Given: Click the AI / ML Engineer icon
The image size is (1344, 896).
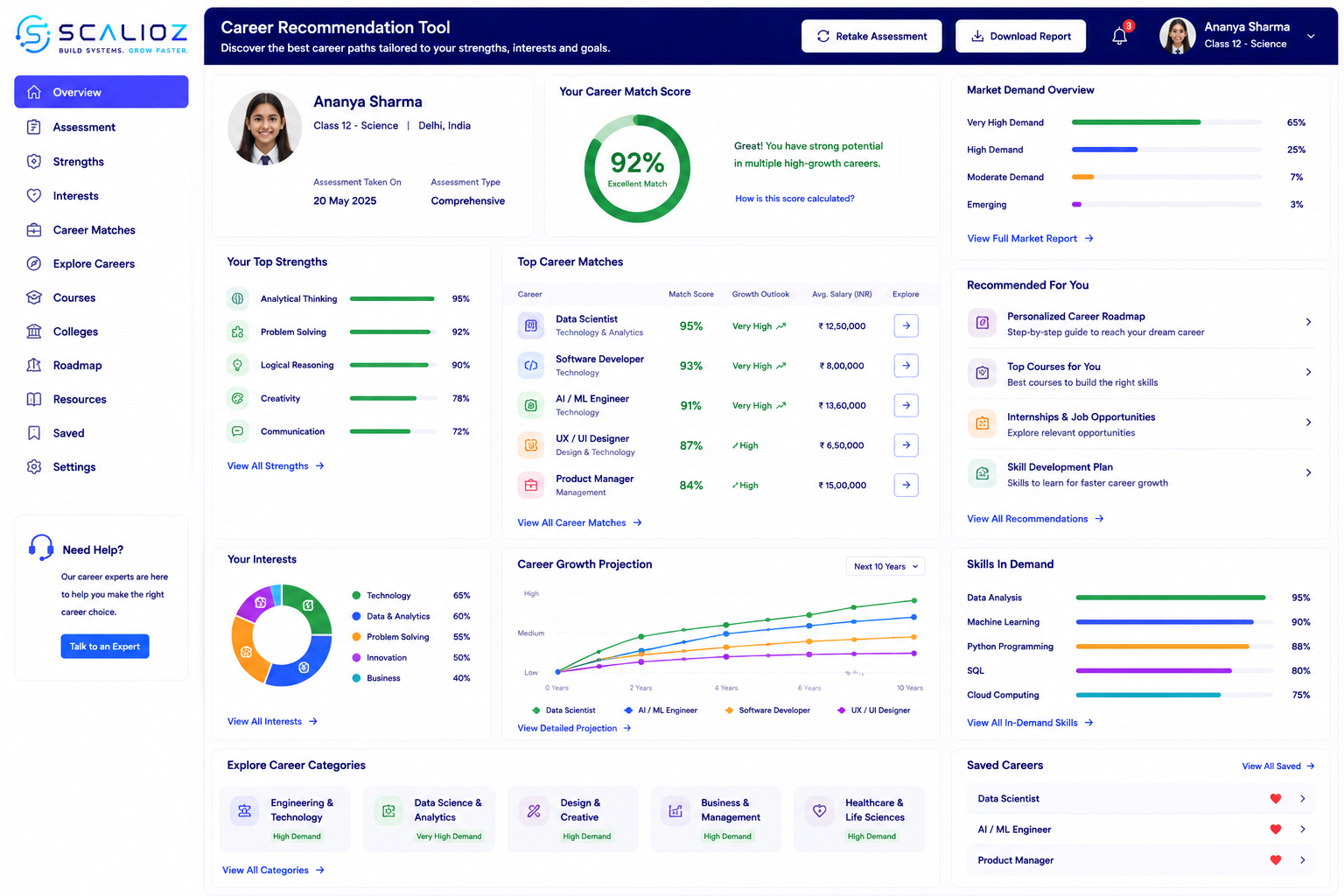Looking at the screenshot, I should (531, 405).
